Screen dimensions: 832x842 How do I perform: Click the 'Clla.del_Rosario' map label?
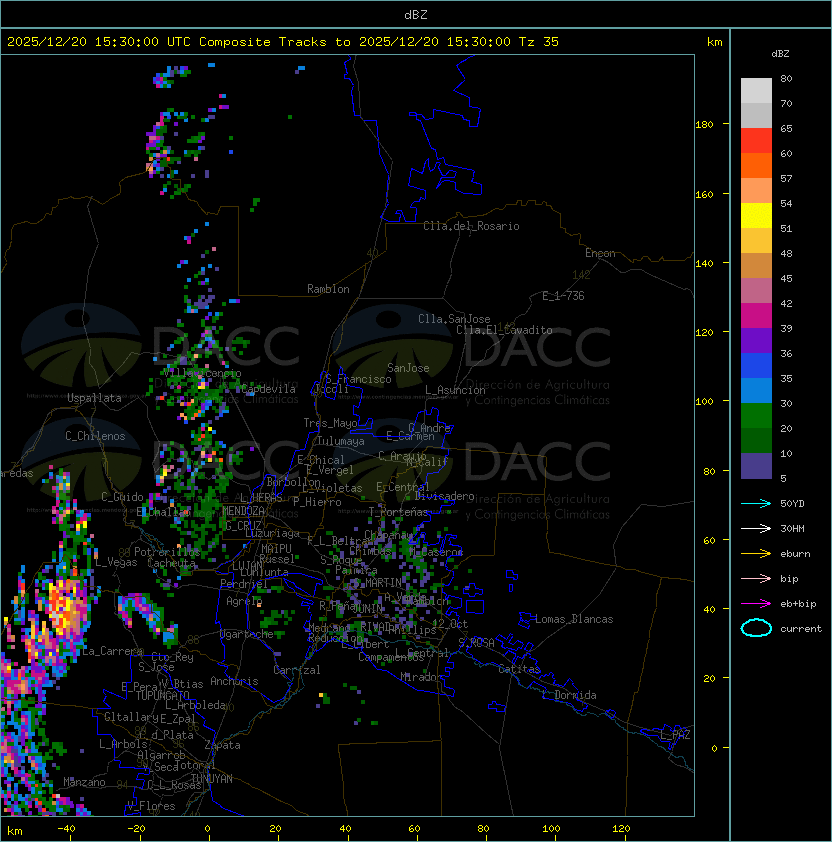[x=471, y=226]
